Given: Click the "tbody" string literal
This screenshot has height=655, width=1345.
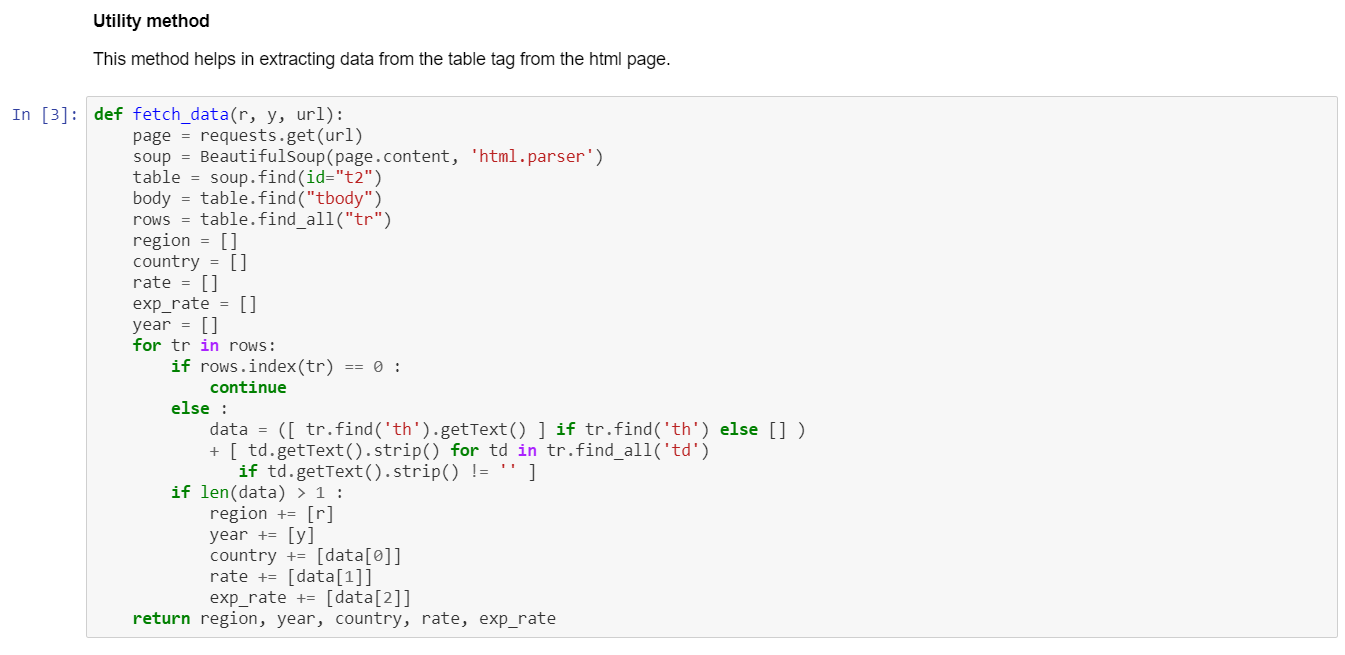Looking at the screenshot, I should [x=339, y=198].
